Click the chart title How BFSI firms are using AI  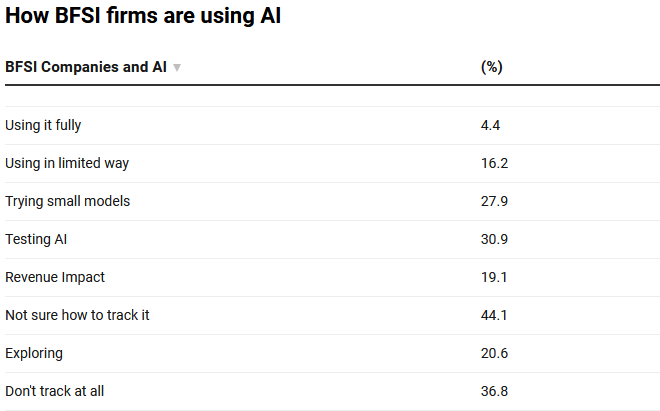143,17
